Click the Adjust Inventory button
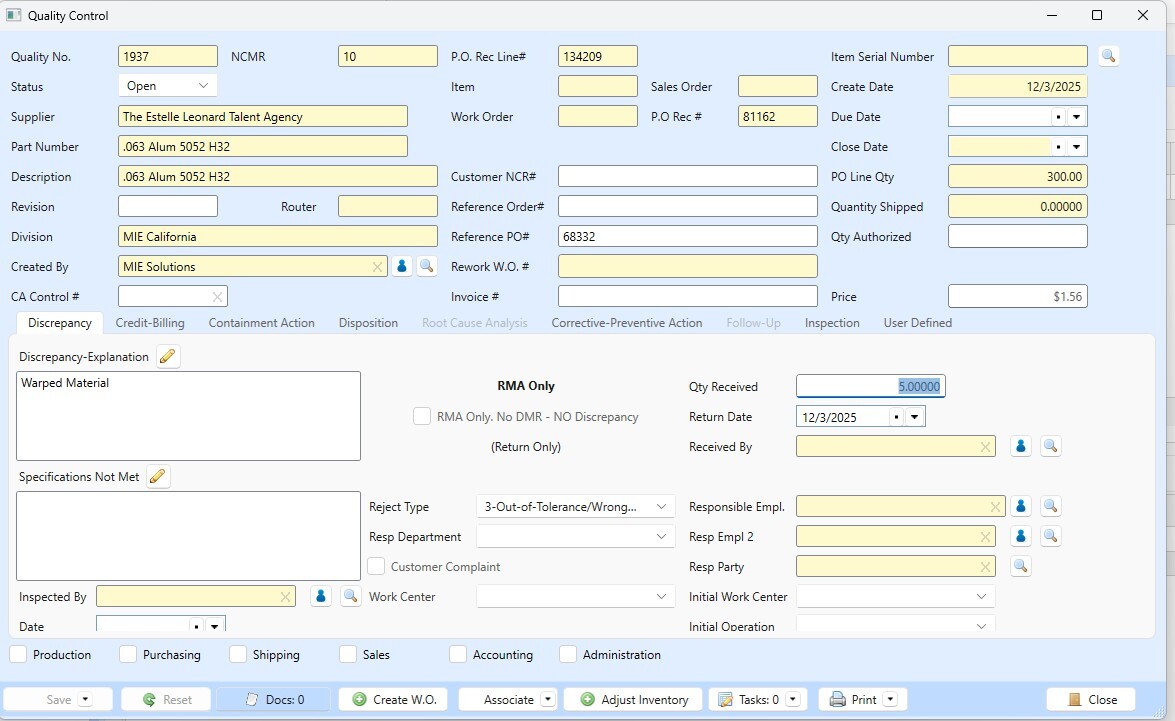 (633, 699)
